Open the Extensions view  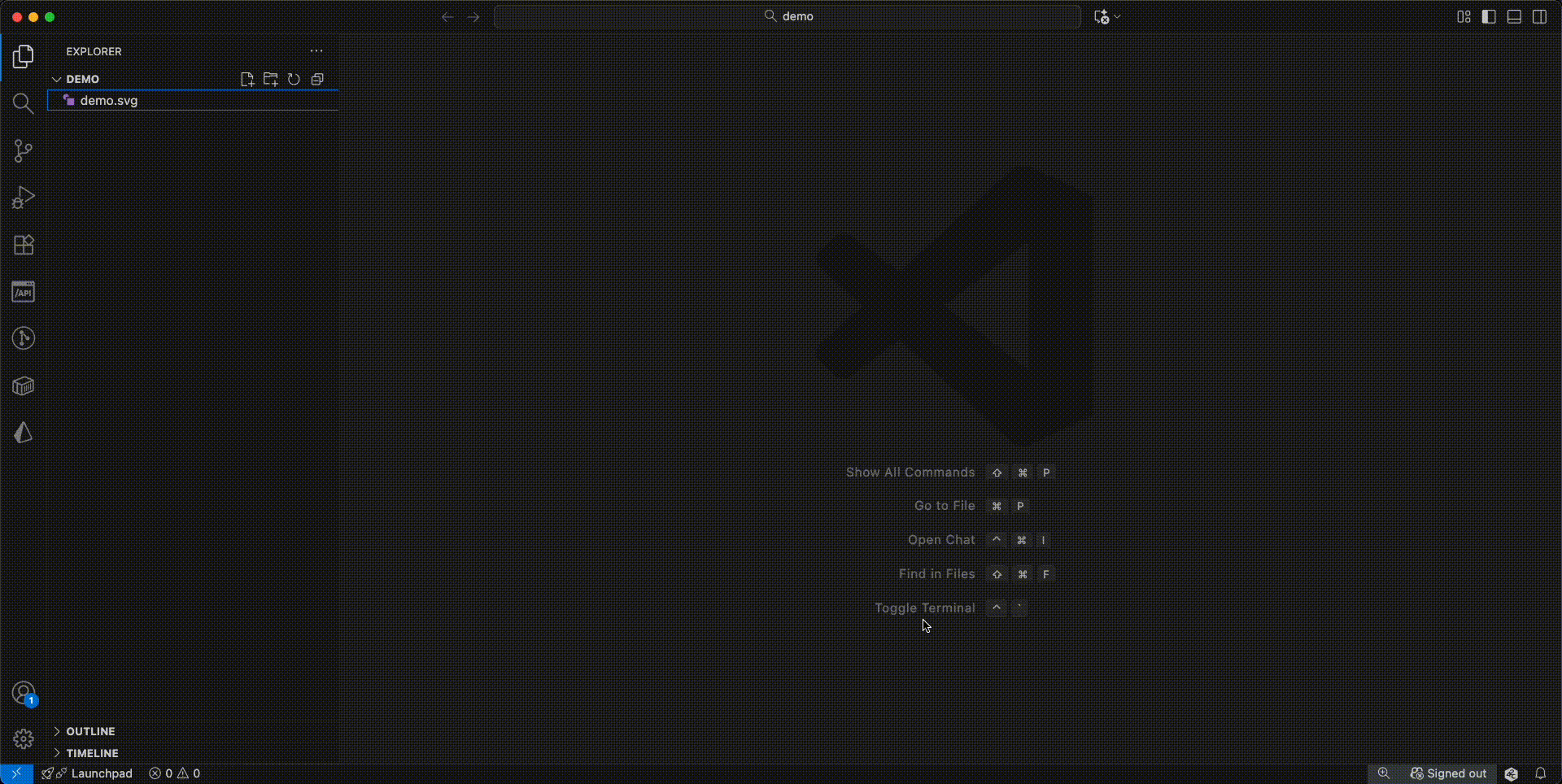pyautogui.click(x=24, y=245)
